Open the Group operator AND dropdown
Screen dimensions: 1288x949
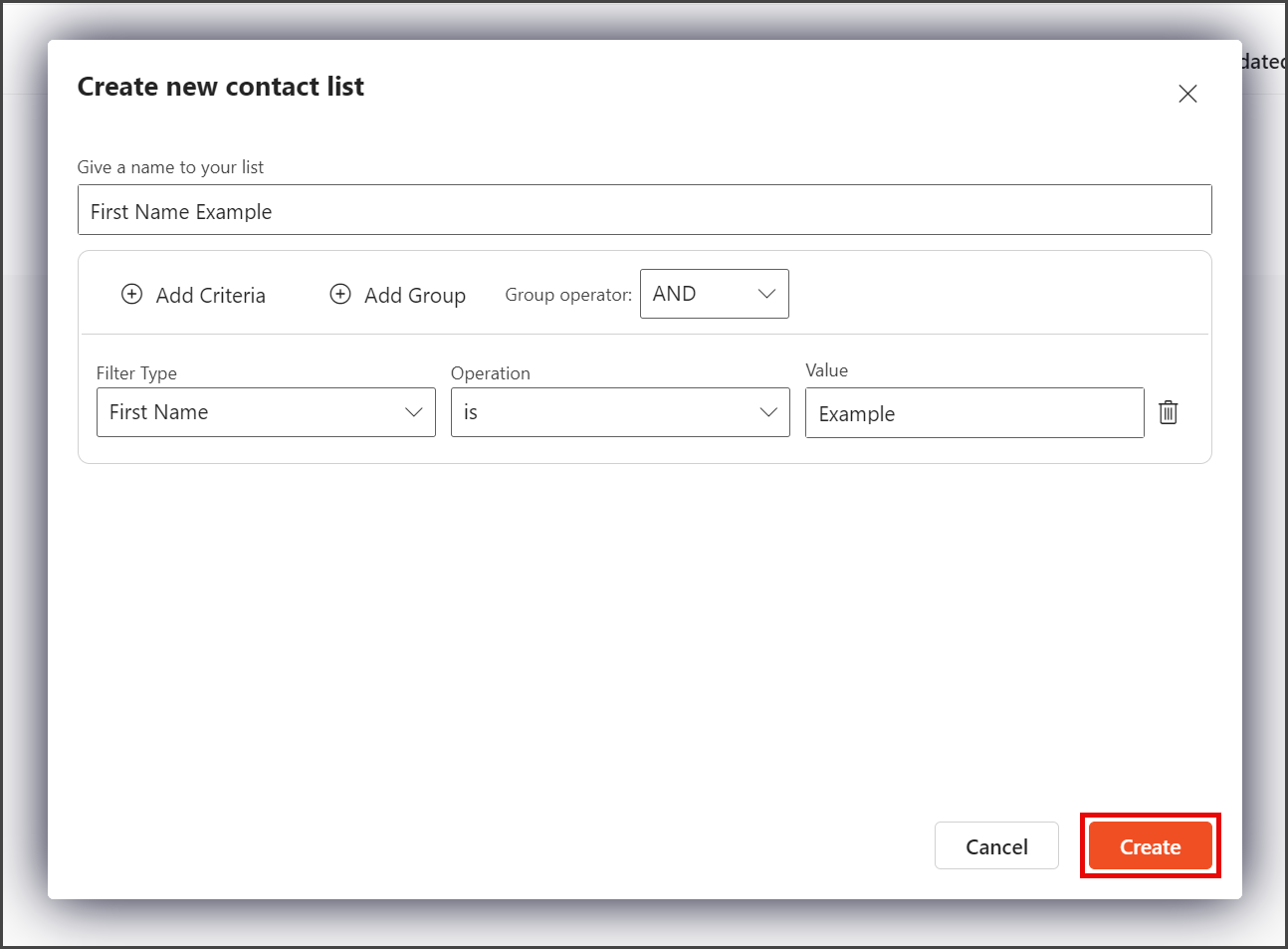click(715, 294)
